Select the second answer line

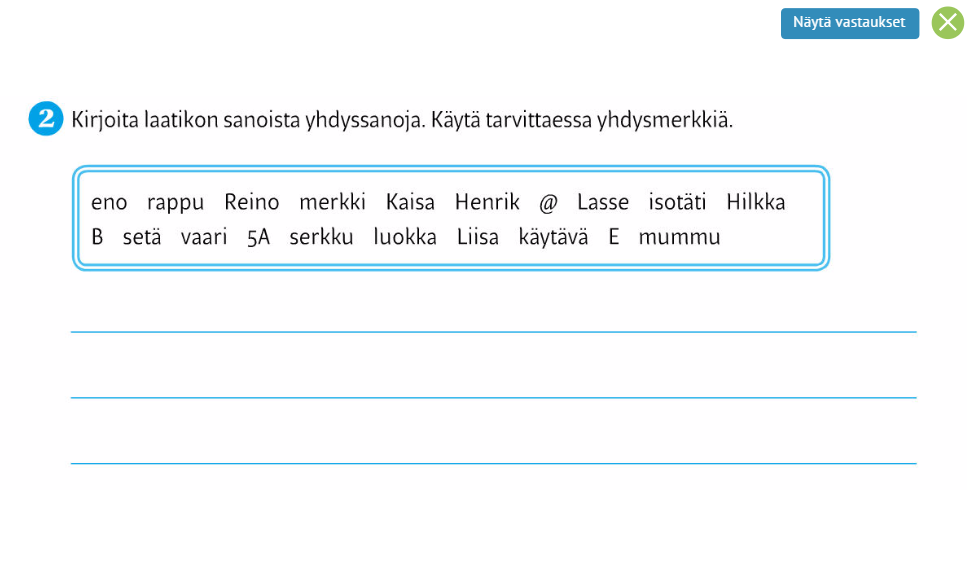[x=493, y=382]
